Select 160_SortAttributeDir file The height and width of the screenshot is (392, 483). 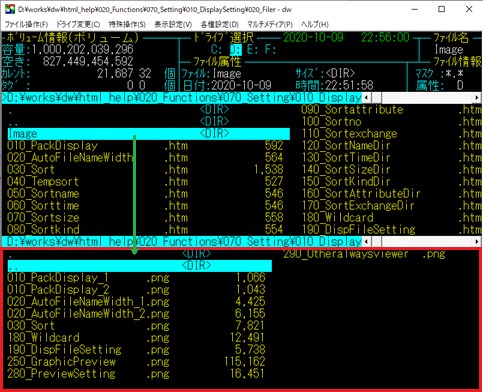click(x=391, y=194)
